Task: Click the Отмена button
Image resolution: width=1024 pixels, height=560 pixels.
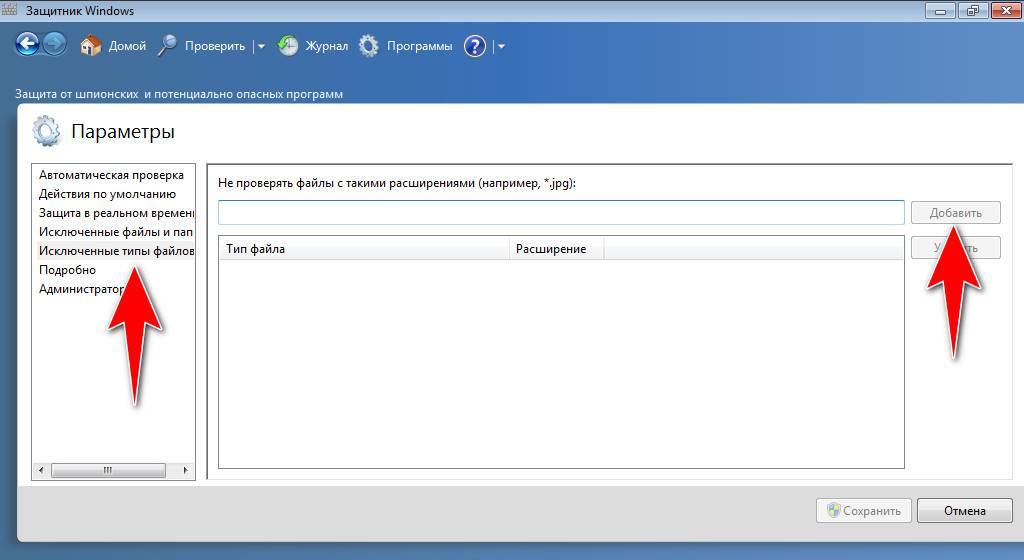Action: (964, 511)
